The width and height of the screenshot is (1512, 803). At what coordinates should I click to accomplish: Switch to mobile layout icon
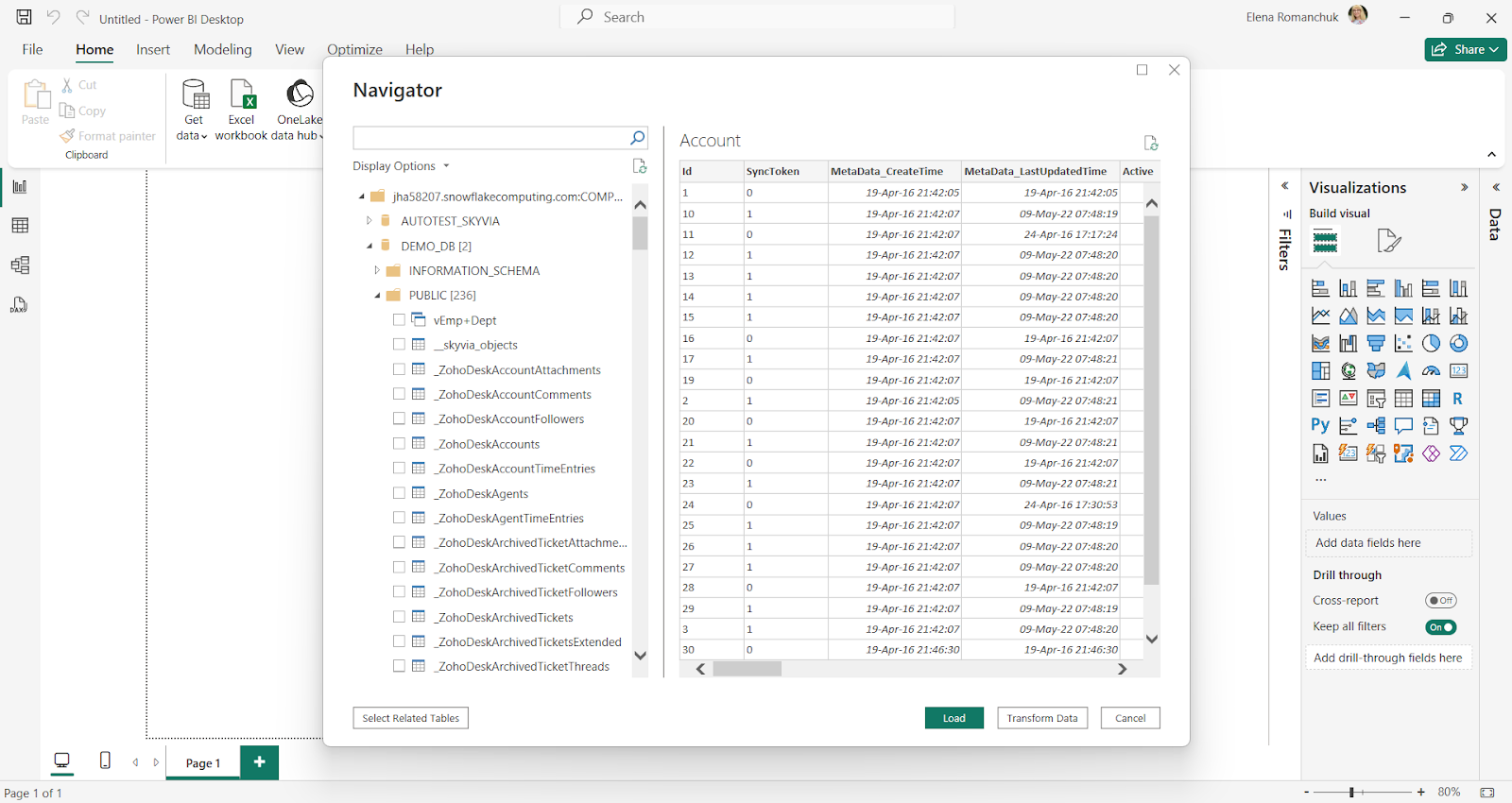pos(105,761)
